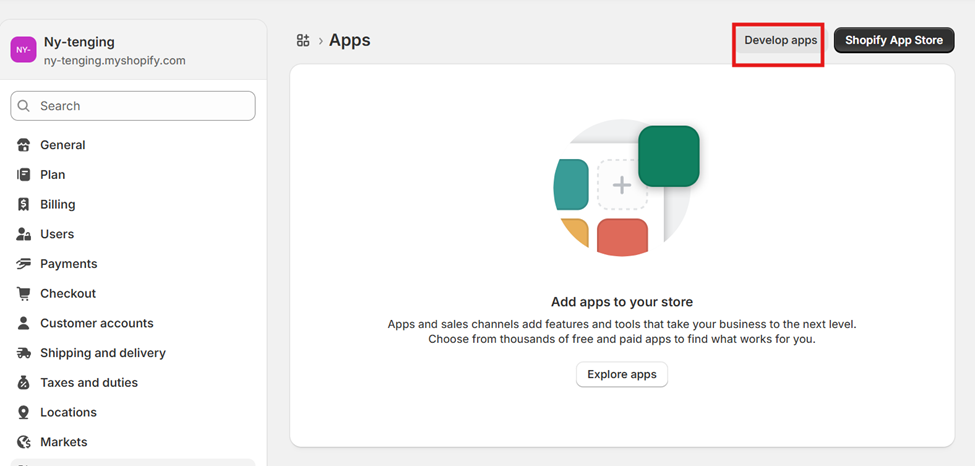Click the apps grid breadcrumb icon
The image size is (975, 466).
(303, 41)
